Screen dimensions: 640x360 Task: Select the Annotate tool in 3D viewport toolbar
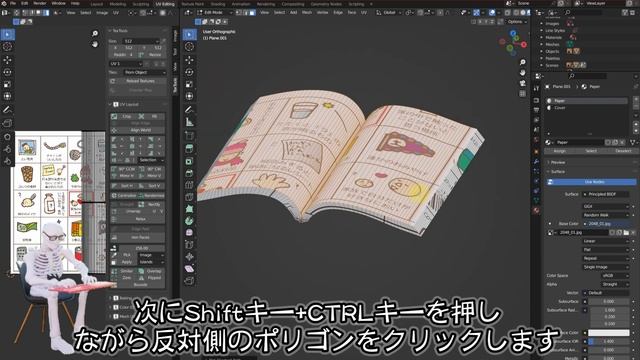(x=189, y=109)
